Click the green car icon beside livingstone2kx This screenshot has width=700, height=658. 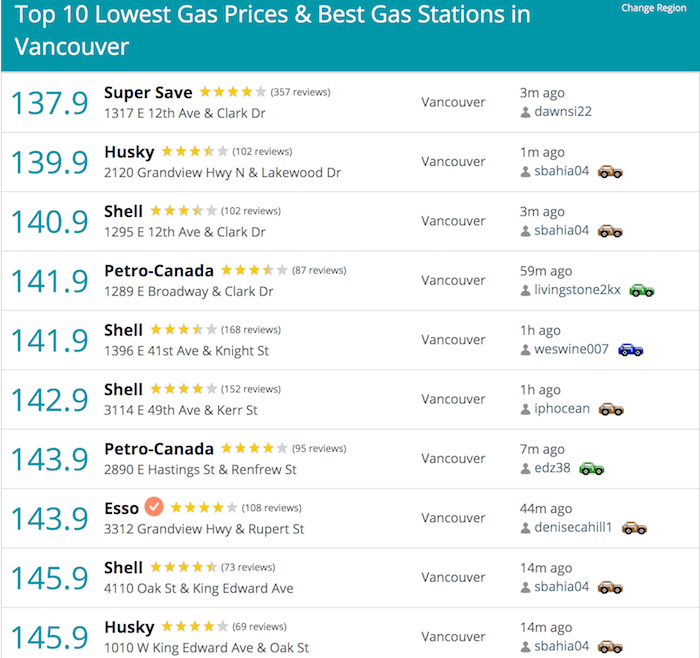pos(642,290)
